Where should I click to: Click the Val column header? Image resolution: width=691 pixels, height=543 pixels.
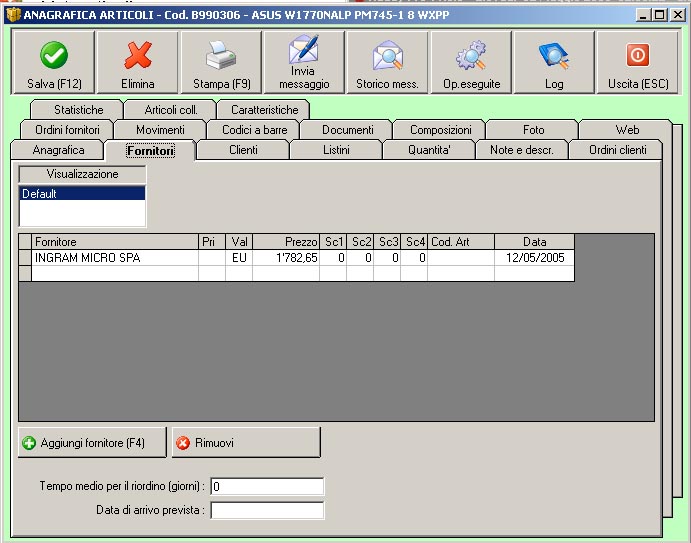click(x=239, y=242)
